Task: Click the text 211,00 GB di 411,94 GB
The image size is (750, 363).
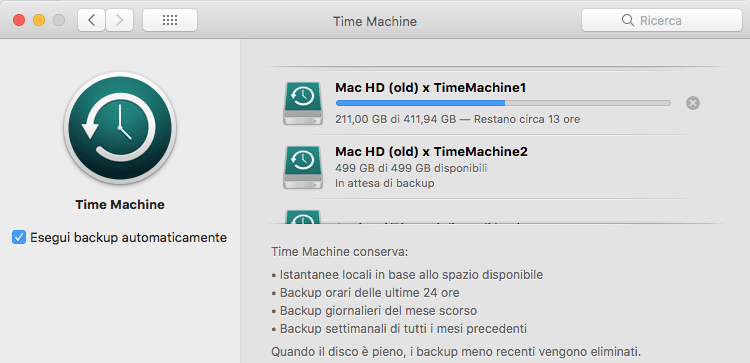Action: pyautogui.click(x=396, y=119)
